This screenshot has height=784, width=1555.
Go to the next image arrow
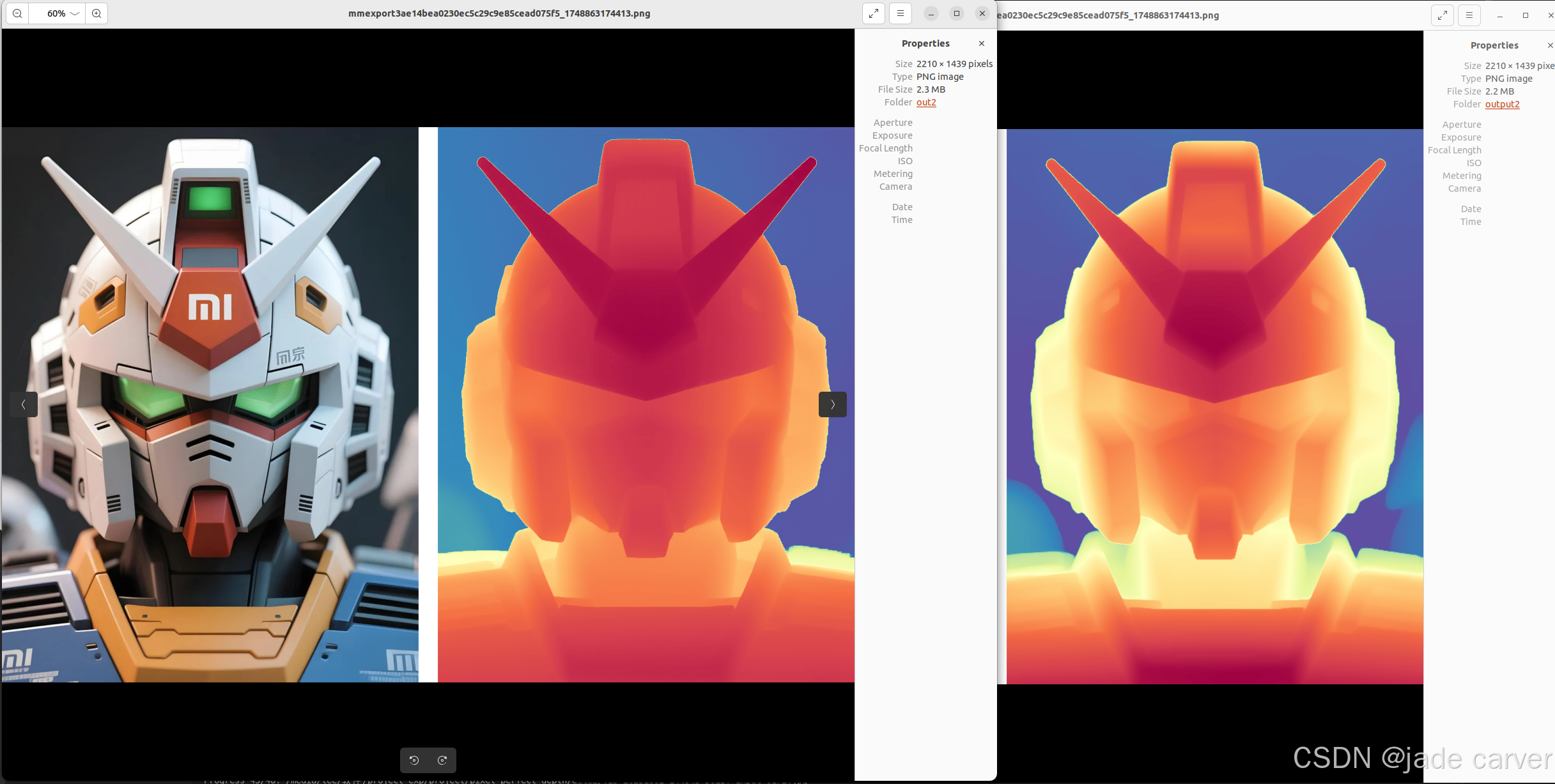point(832,404)
